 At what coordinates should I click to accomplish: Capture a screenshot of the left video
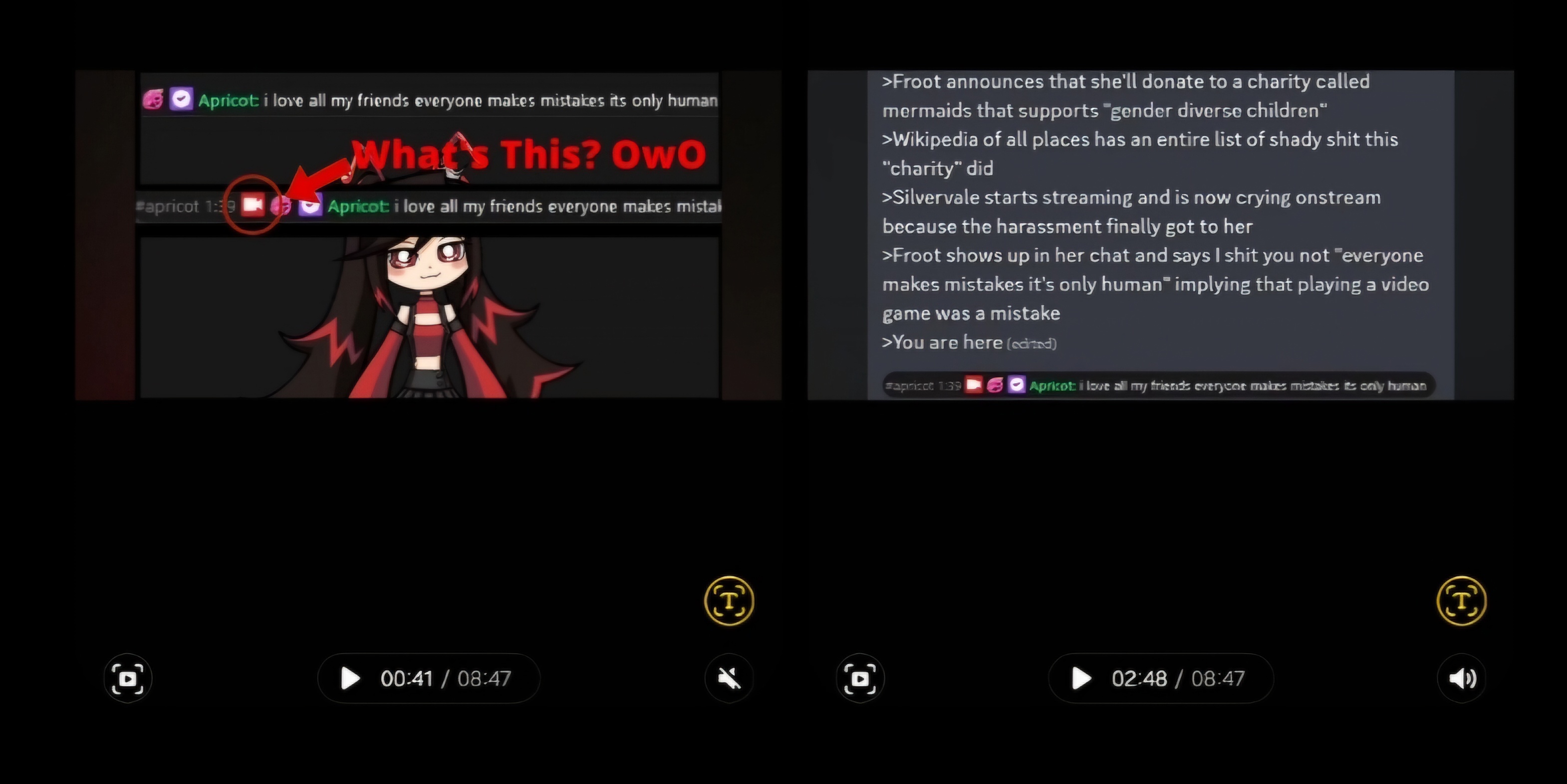[x=128, y=678]
